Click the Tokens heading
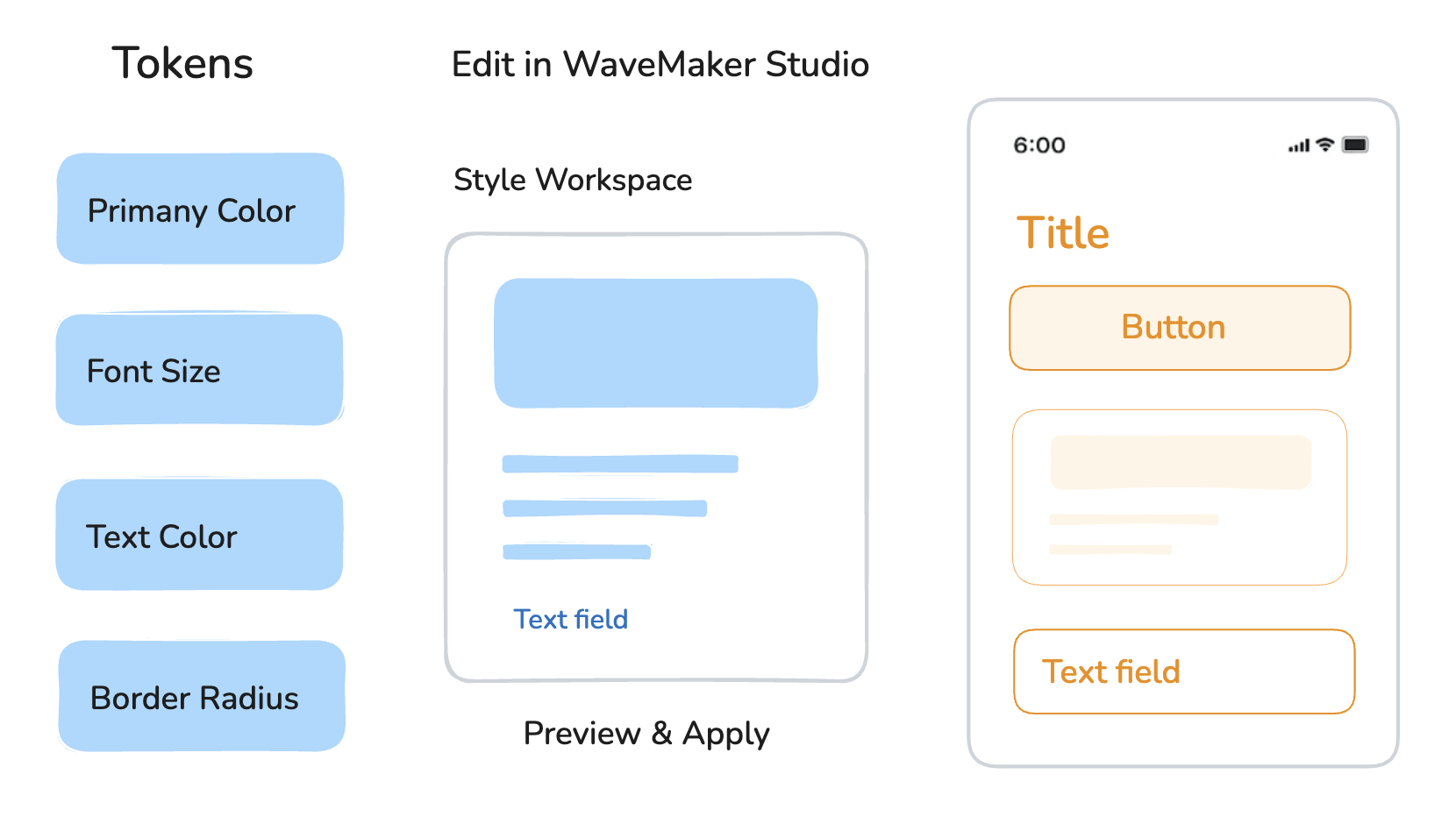Screen dimensions: 1456x824 point(182,63)
